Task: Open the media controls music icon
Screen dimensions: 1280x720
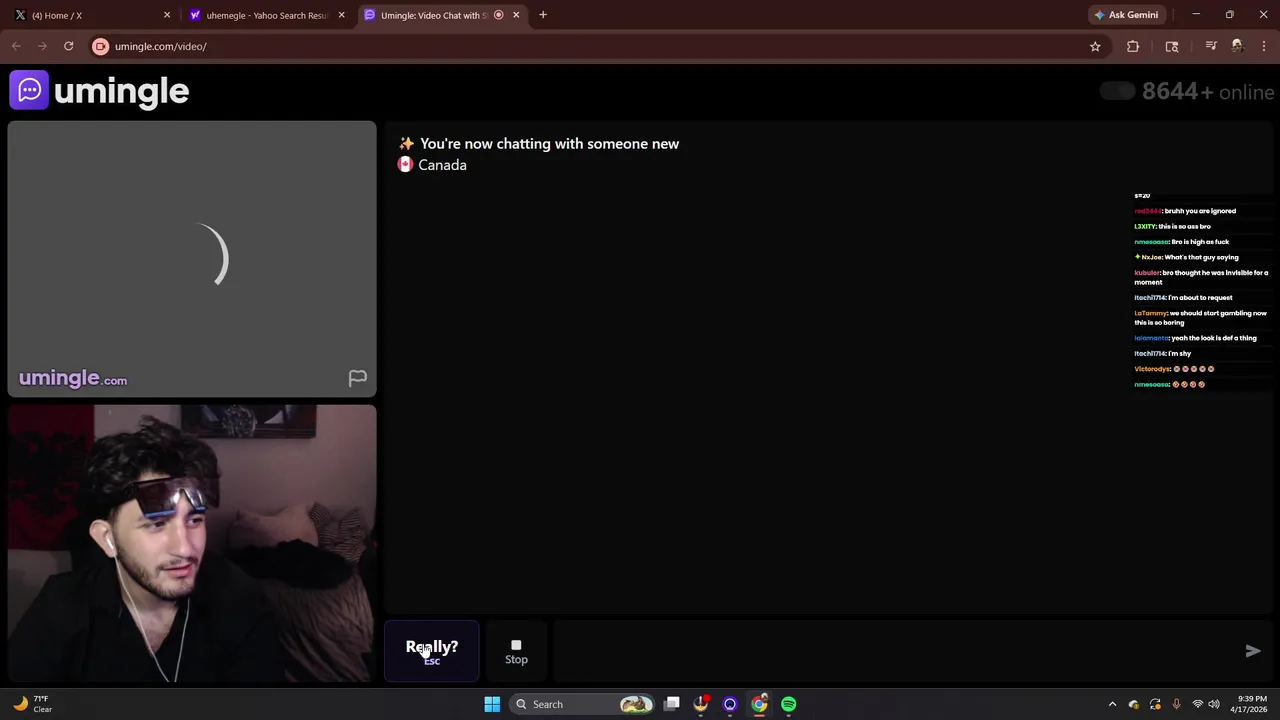Action: pyautogui.click(x=1211, y=46)
